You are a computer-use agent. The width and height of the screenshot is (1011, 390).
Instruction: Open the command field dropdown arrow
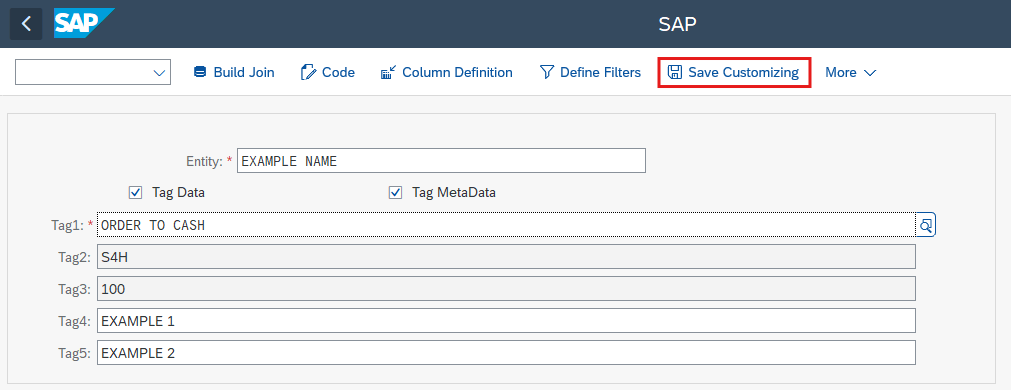click(160, 73)
